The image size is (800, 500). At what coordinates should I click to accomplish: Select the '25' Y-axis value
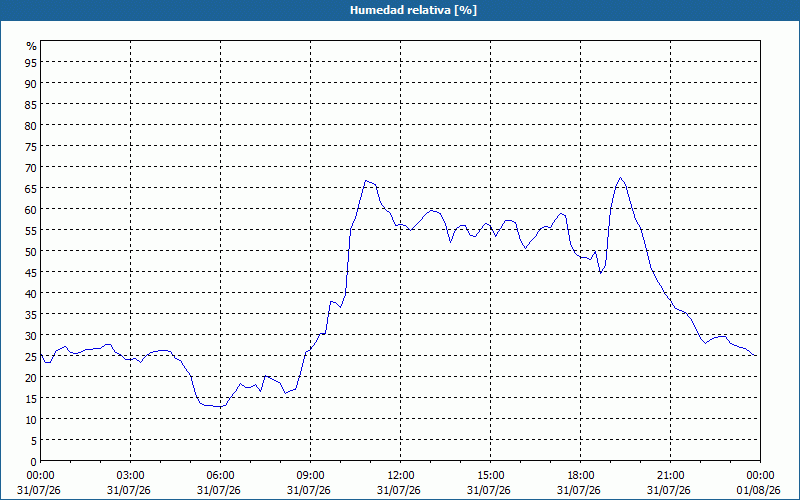(x=31, y=356)
